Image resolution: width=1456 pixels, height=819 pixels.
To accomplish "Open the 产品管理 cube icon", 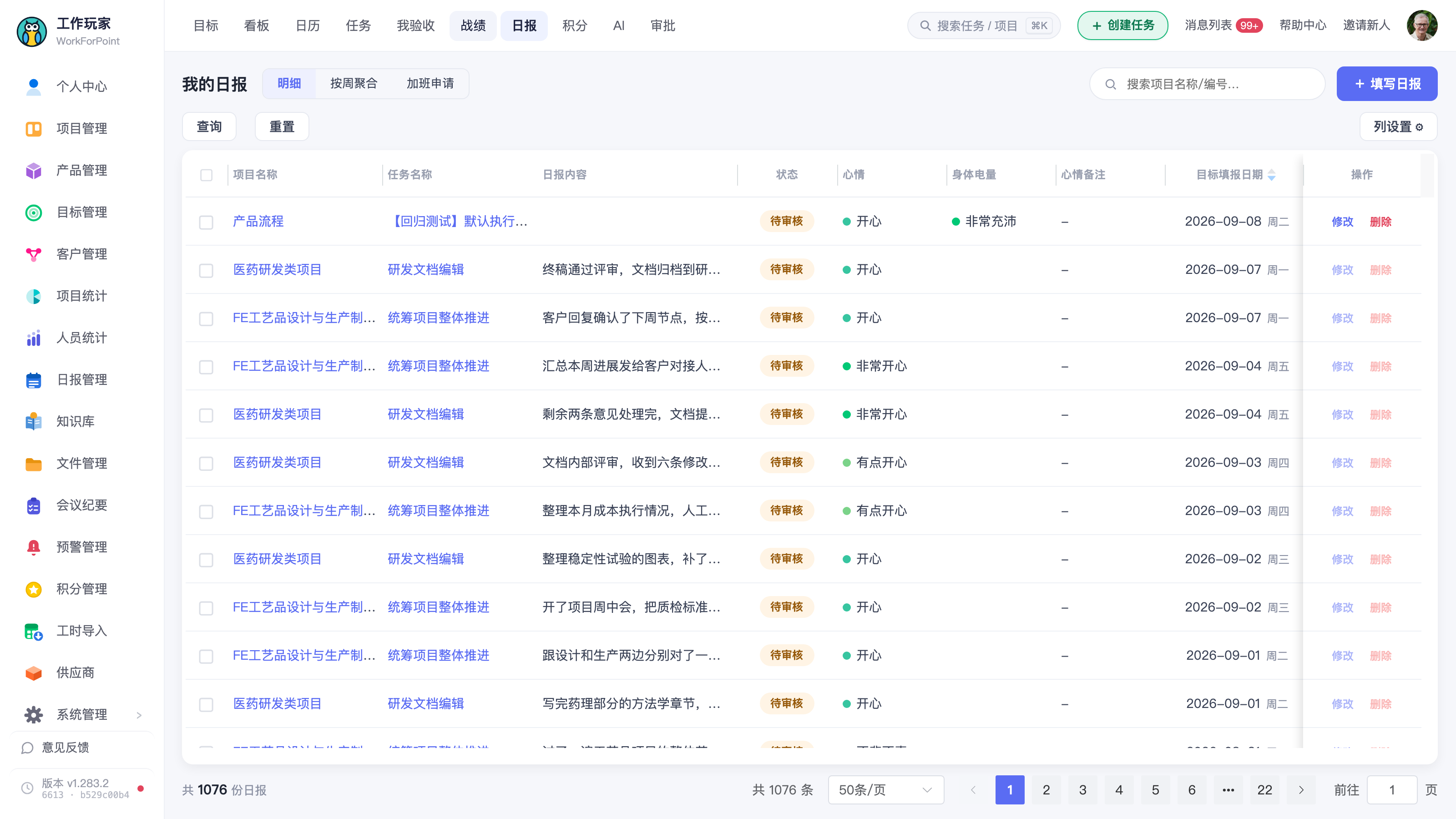I will (x=33, y=170).
